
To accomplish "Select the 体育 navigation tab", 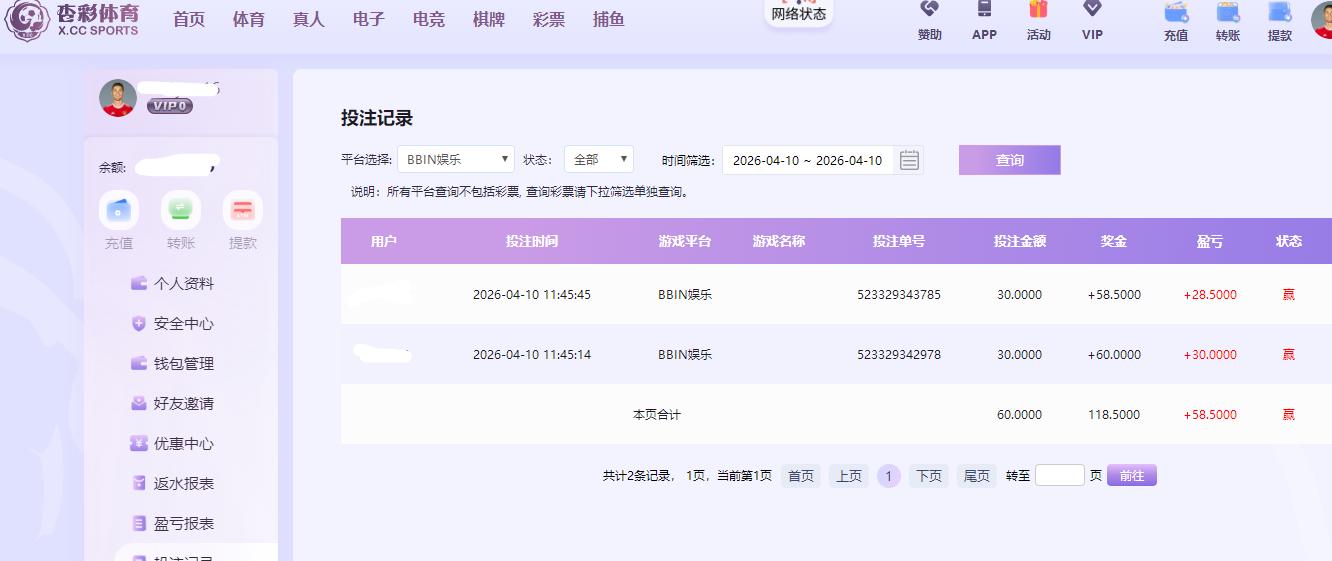I will 249,19.
